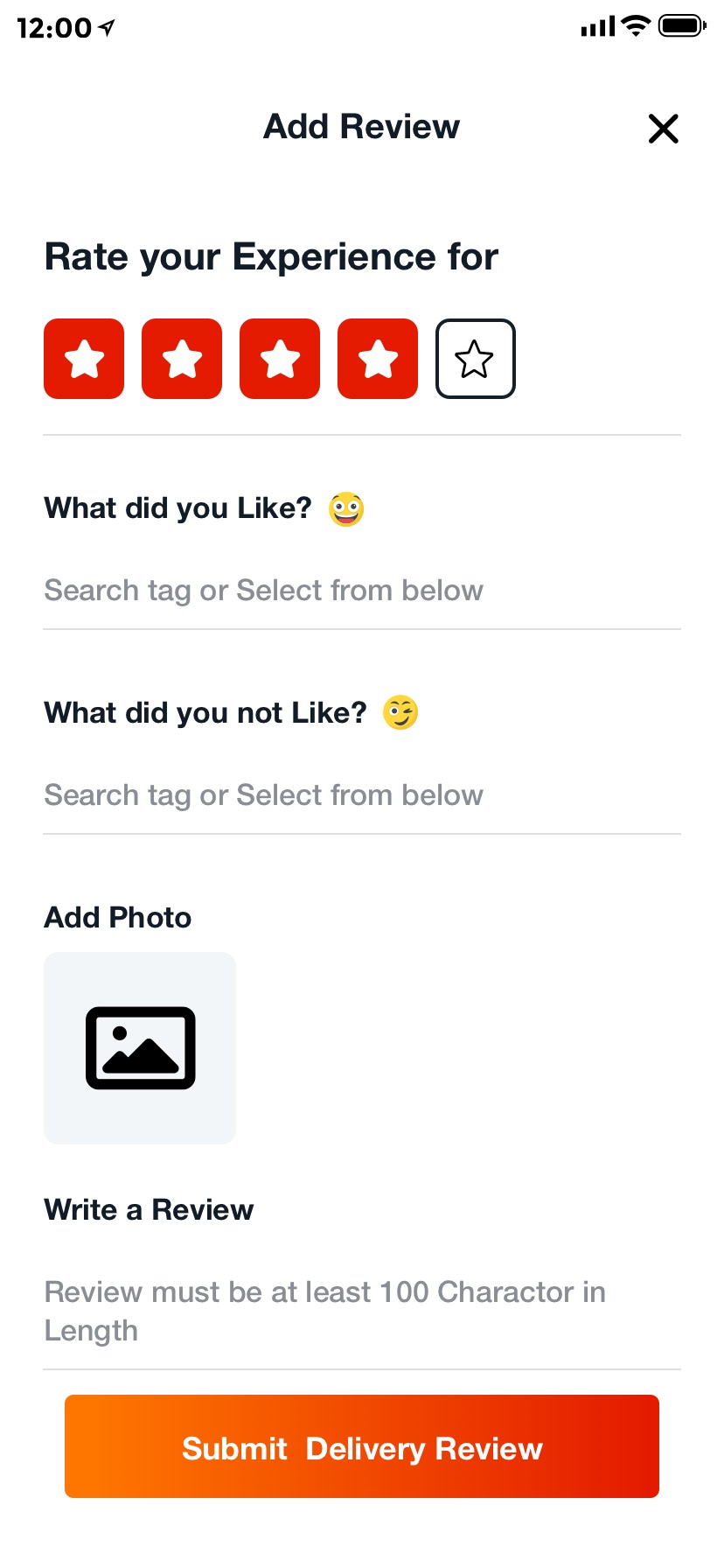Viewport: 724px width, 1568px height.
Task: Tap the Add Review title
Action: (x=361, y=127)
